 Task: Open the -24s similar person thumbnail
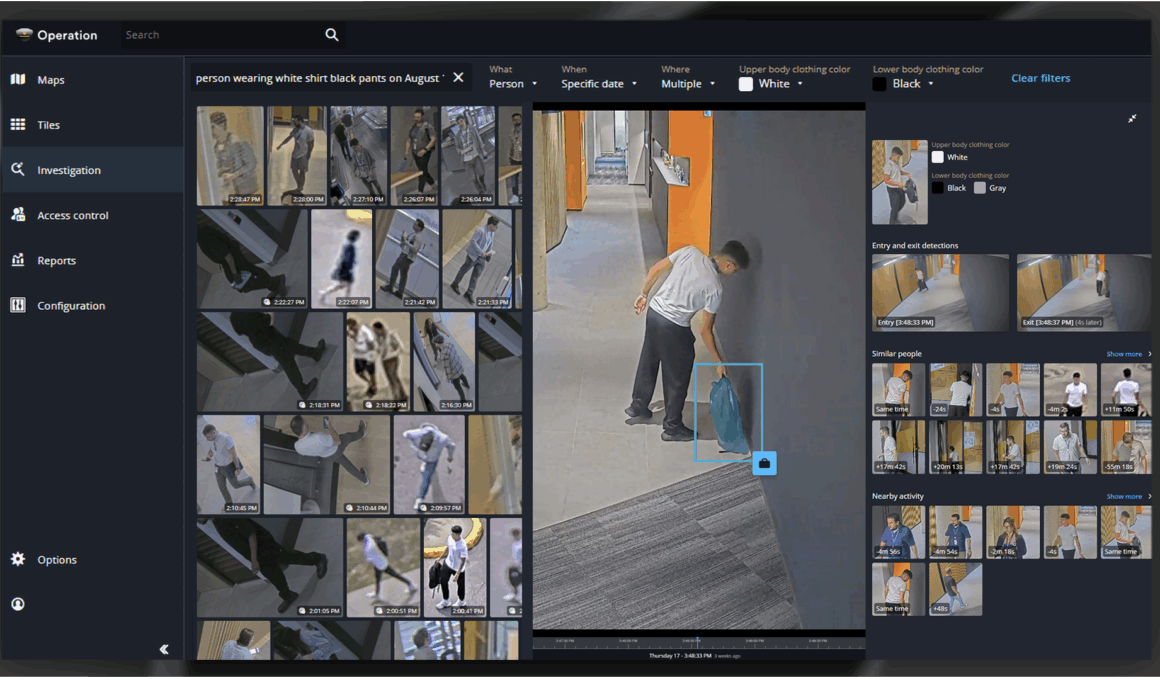pos(955,389)
